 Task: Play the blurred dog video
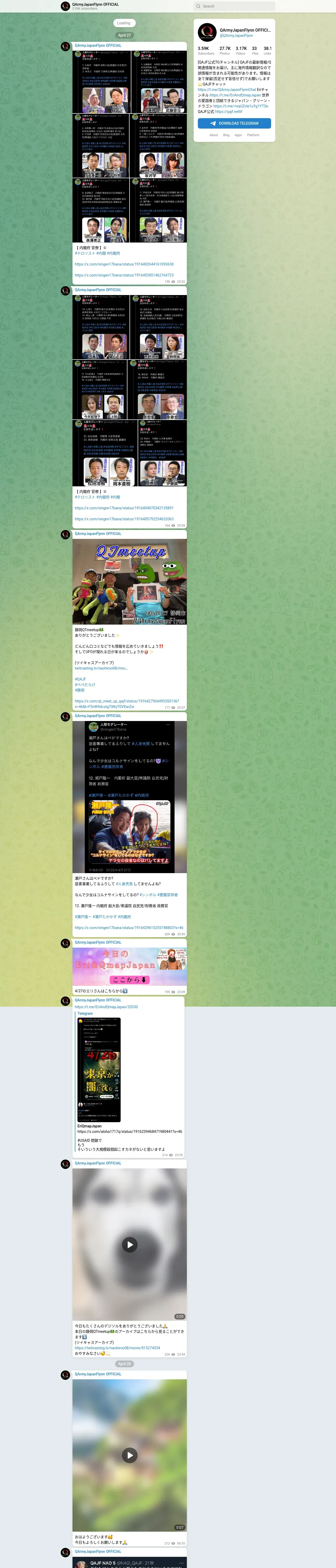pos(129,1245)
